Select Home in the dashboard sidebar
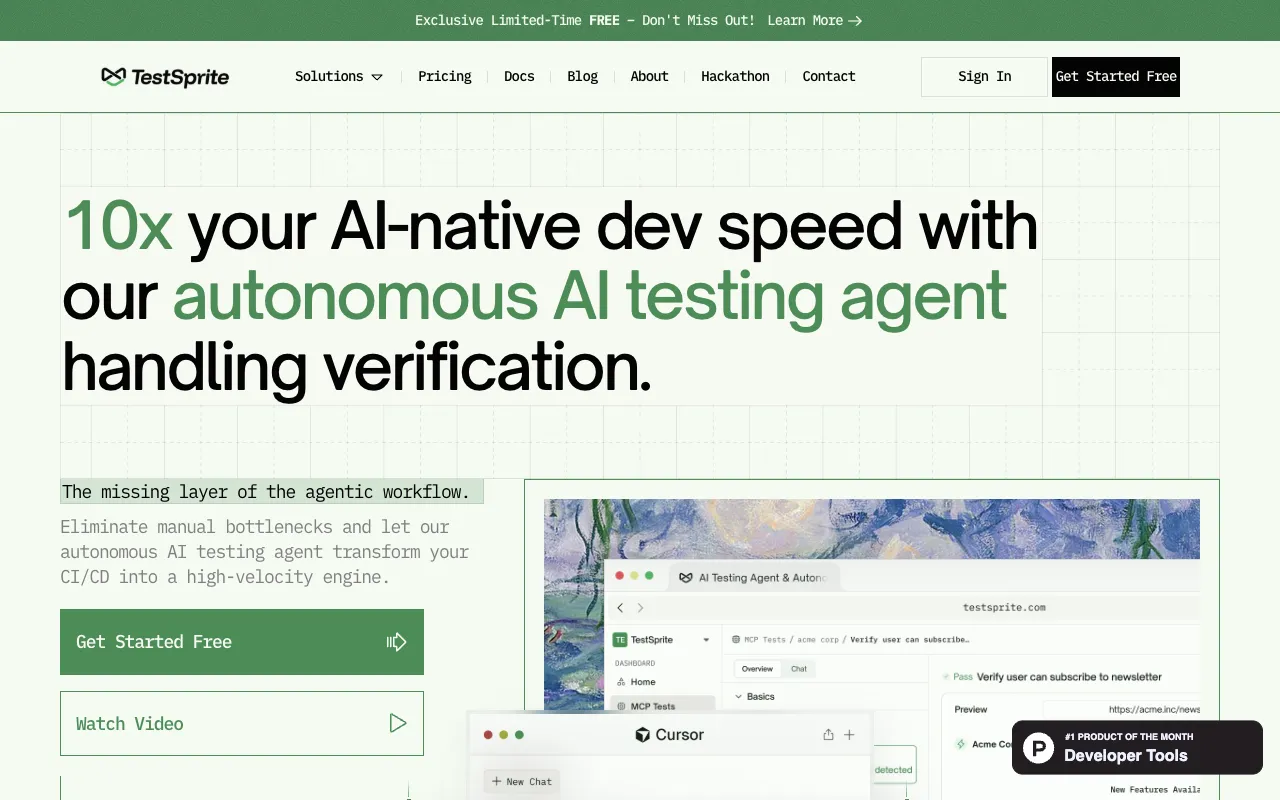1280x800 pixels. click(642, 682)
